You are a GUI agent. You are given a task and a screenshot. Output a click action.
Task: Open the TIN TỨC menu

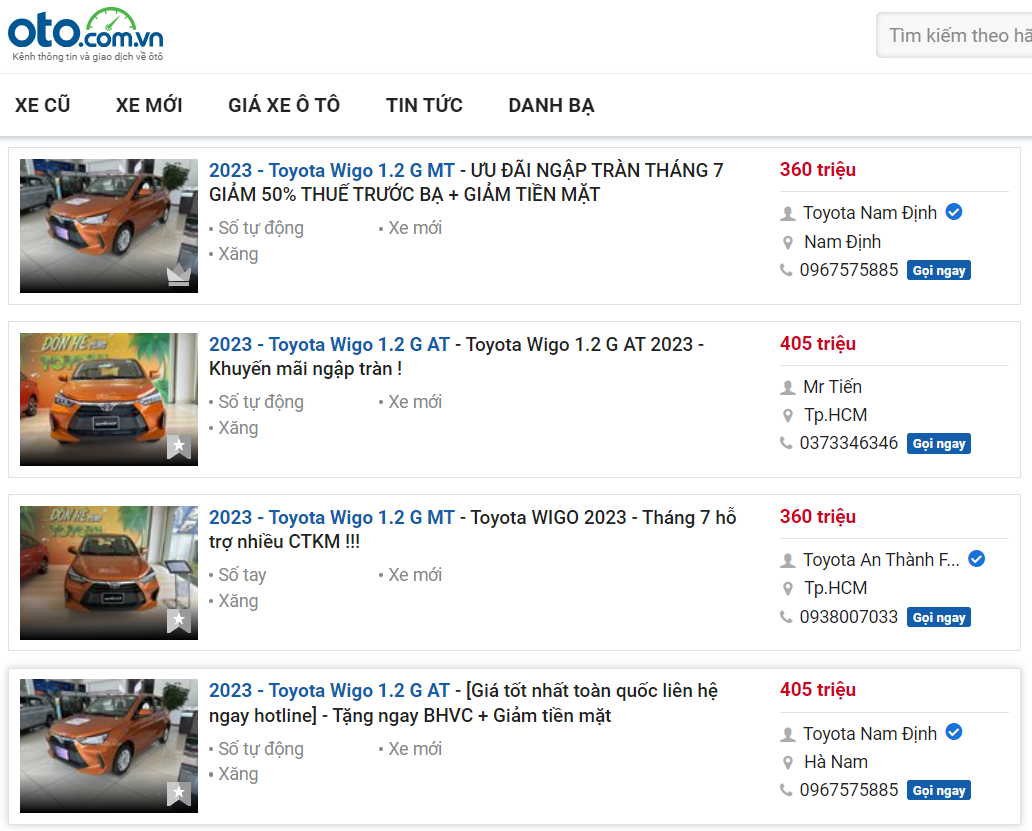[x=424, y=105]
